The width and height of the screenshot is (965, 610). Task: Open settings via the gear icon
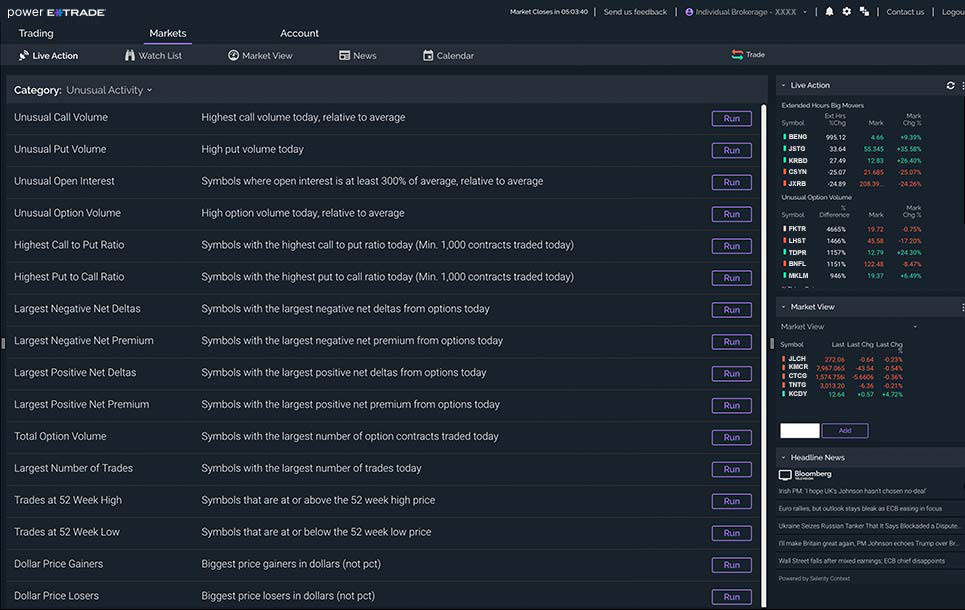[846, 12]
